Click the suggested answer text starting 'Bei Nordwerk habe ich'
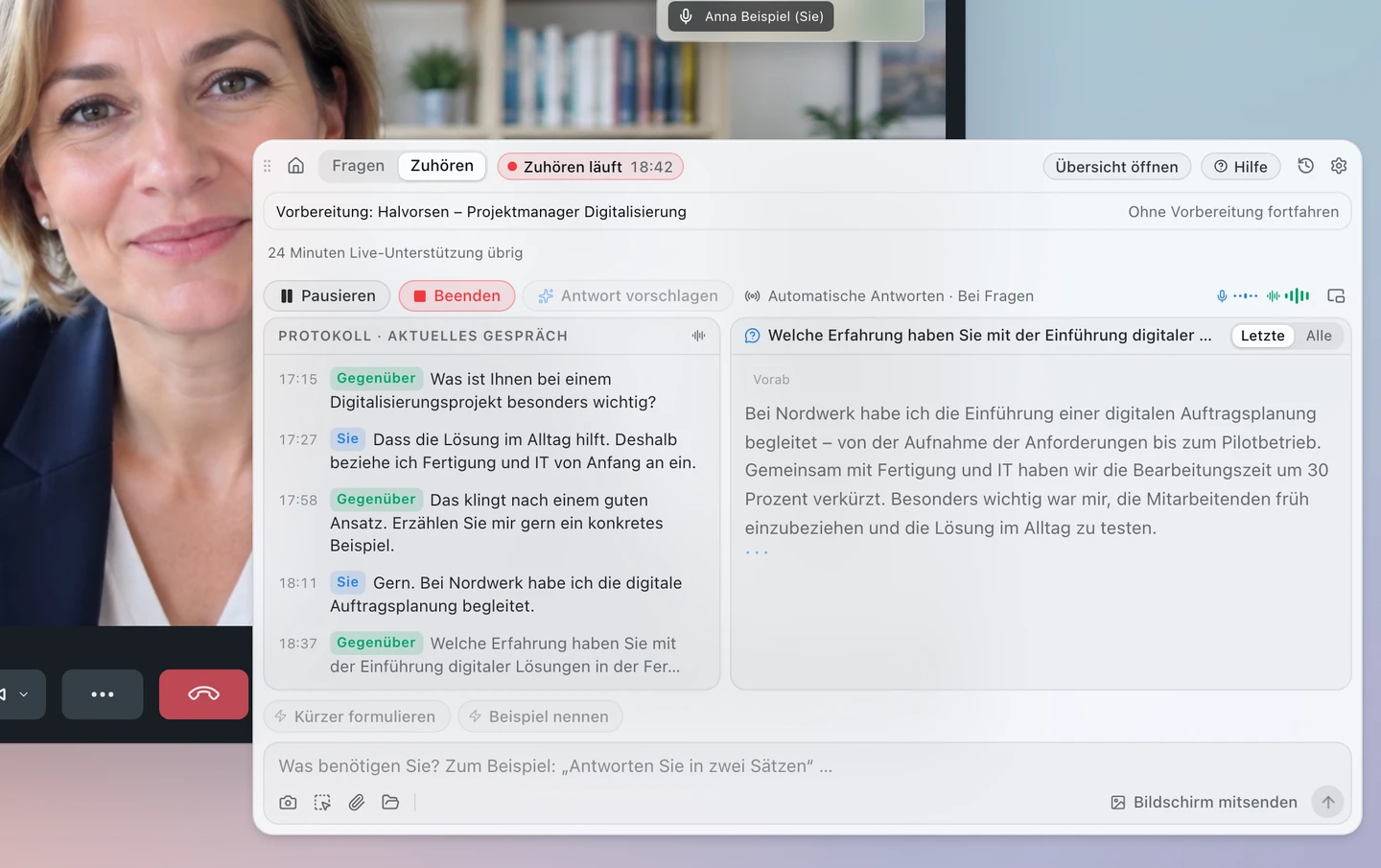 [1037, 471]
